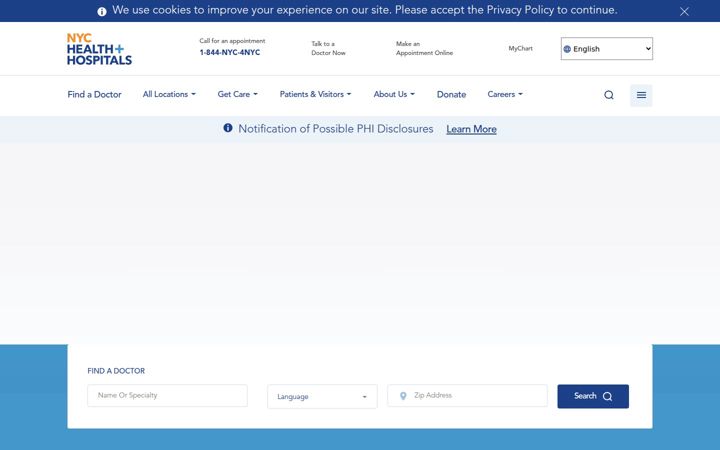Expand the Careers menu

pyautogui.click(x=505, y=94)
